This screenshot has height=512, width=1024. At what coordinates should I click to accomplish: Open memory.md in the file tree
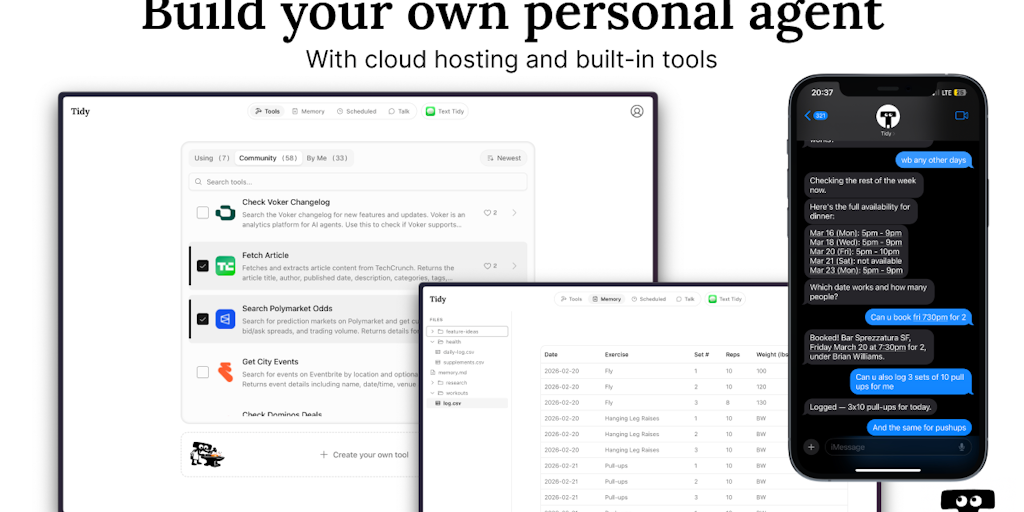pos(453,372)
